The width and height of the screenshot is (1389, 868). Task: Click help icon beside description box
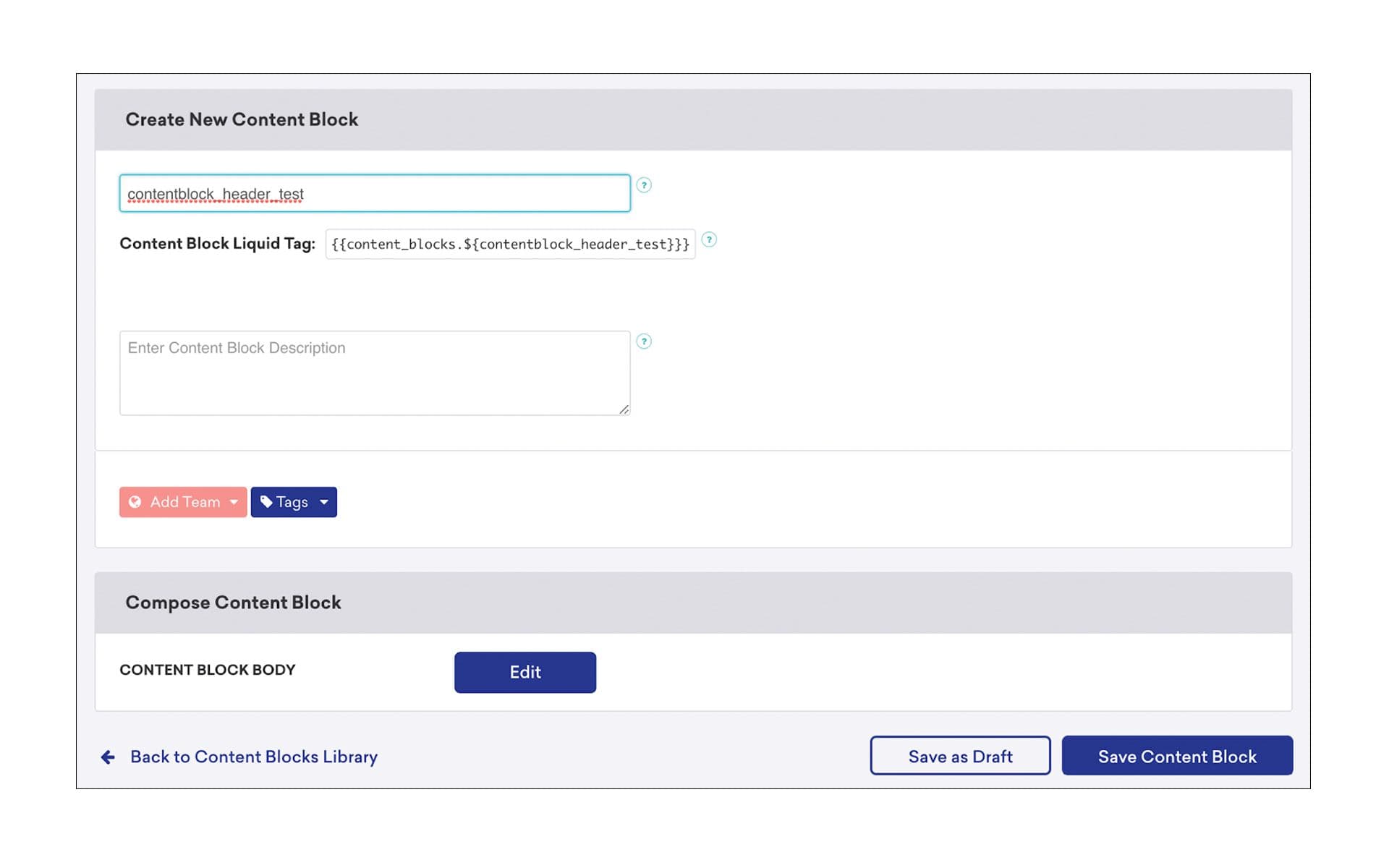644,341
